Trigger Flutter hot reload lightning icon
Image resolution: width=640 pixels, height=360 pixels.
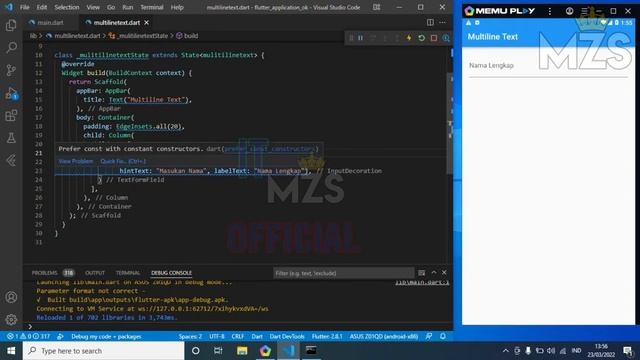pyautogui.click(x=409, y=38)
